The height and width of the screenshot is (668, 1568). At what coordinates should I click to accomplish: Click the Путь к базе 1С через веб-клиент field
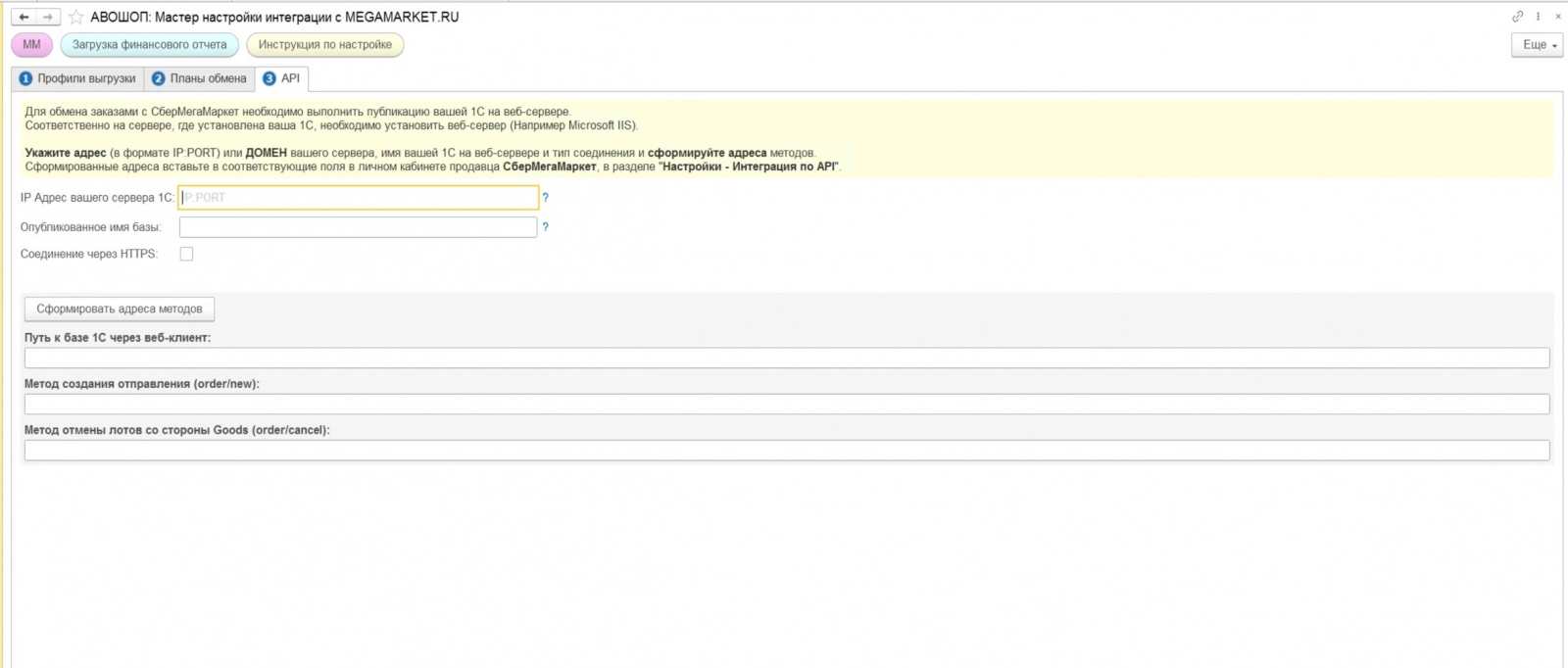pyautogui.click(x=787, y=358)
